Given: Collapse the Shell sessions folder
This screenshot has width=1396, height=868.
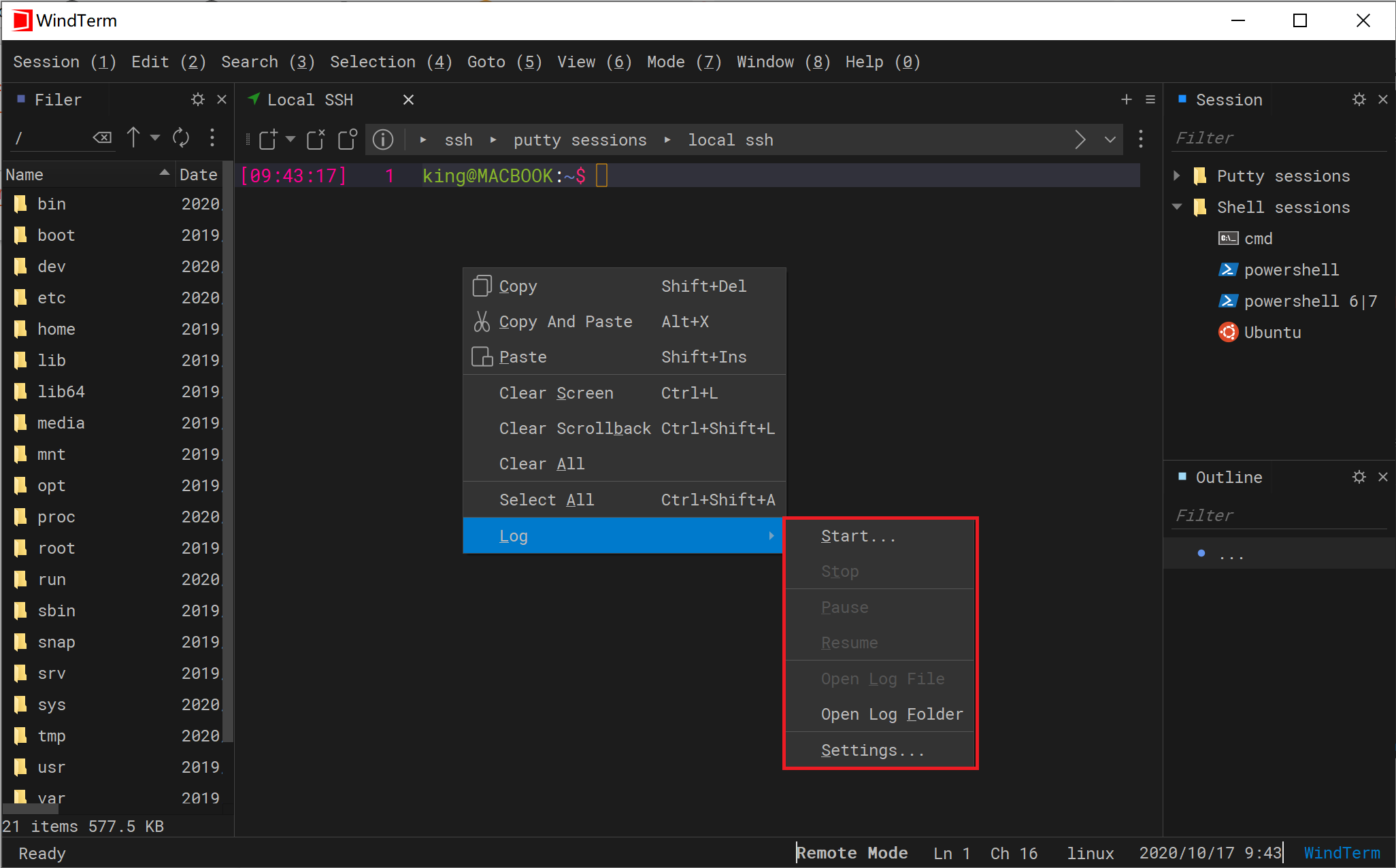Looking at the screenshot, I should (1177, 207).
